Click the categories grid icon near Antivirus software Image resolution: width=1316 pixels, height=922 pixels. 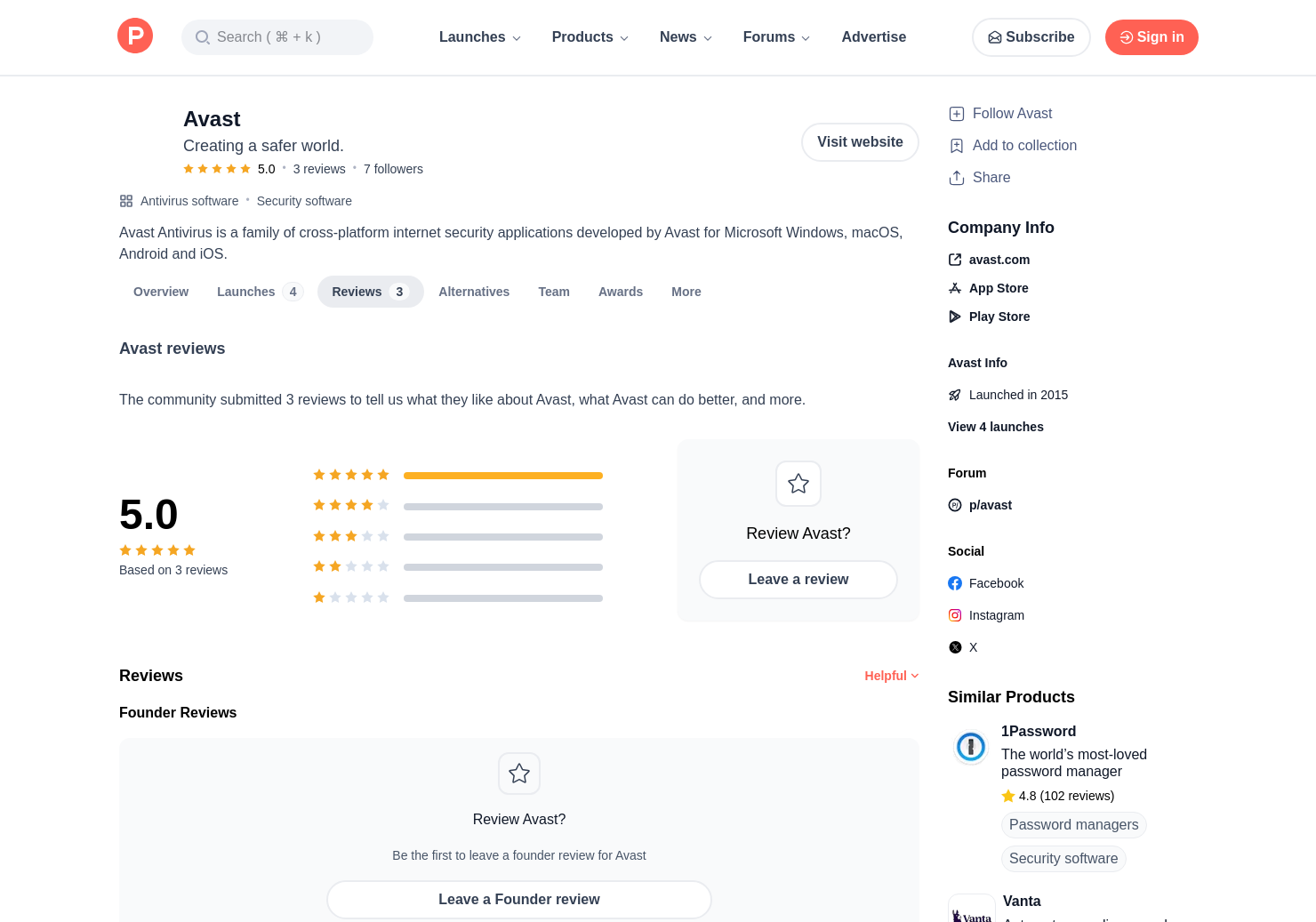tap(126, 201)
